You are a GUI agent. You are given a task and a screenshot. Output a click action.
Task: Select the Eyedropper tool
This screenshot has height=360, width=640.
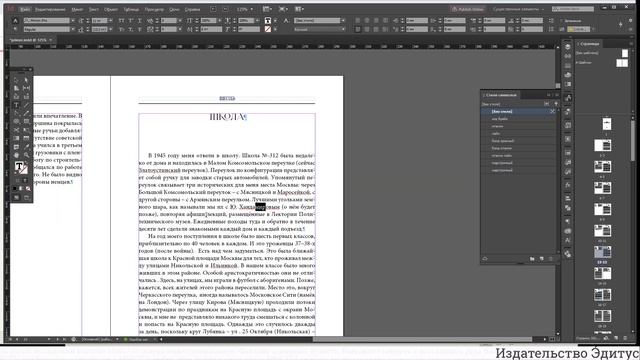(x=26, y=147)
